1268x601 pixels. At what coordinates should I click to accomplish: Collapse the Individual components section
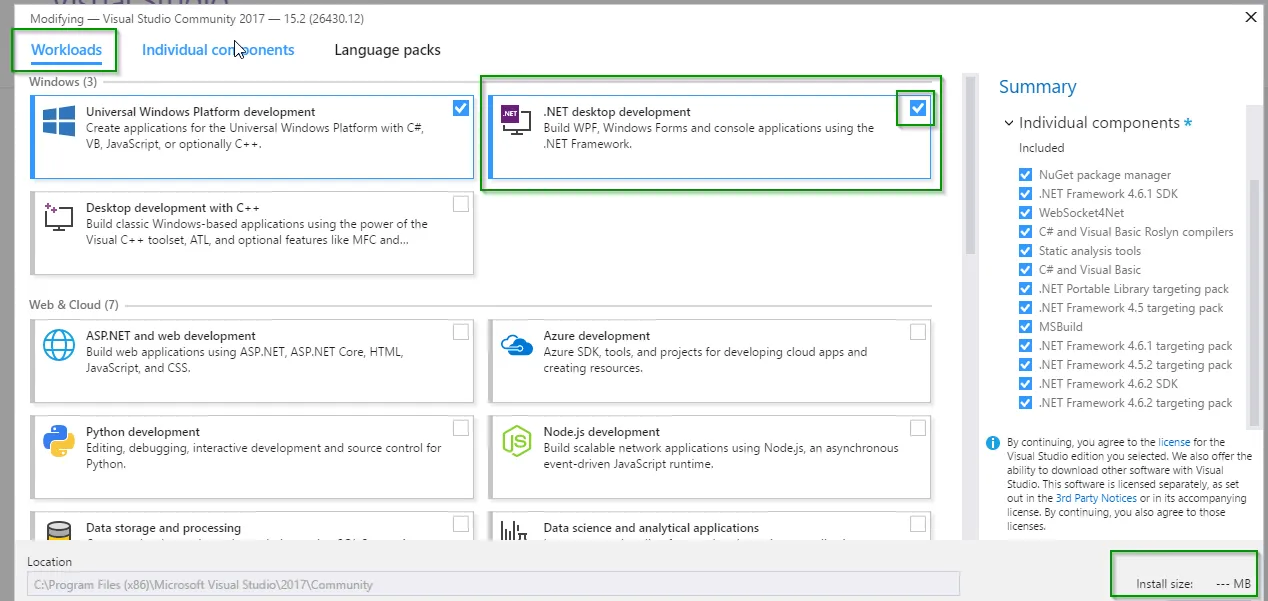tap(1008, 123)
